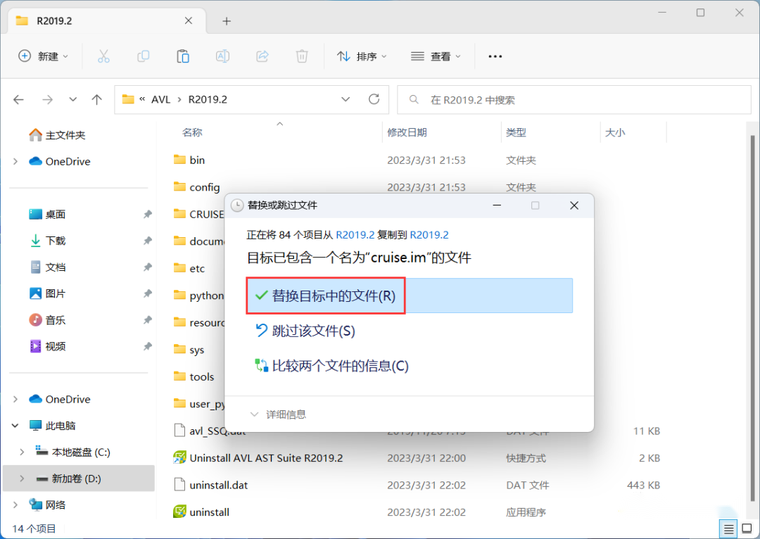This screenshot has height=539, width=760.
Task: Expand 详细信息 in the replace dialog
Action: pyautogui.click(x=278, y=414)
